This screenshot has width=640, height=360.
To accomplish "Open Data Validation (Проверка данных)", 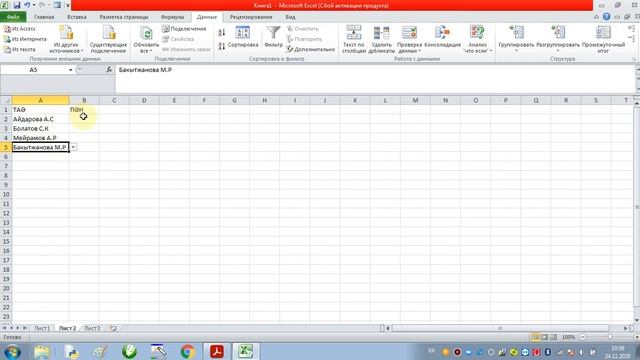I will click(409, 39).
